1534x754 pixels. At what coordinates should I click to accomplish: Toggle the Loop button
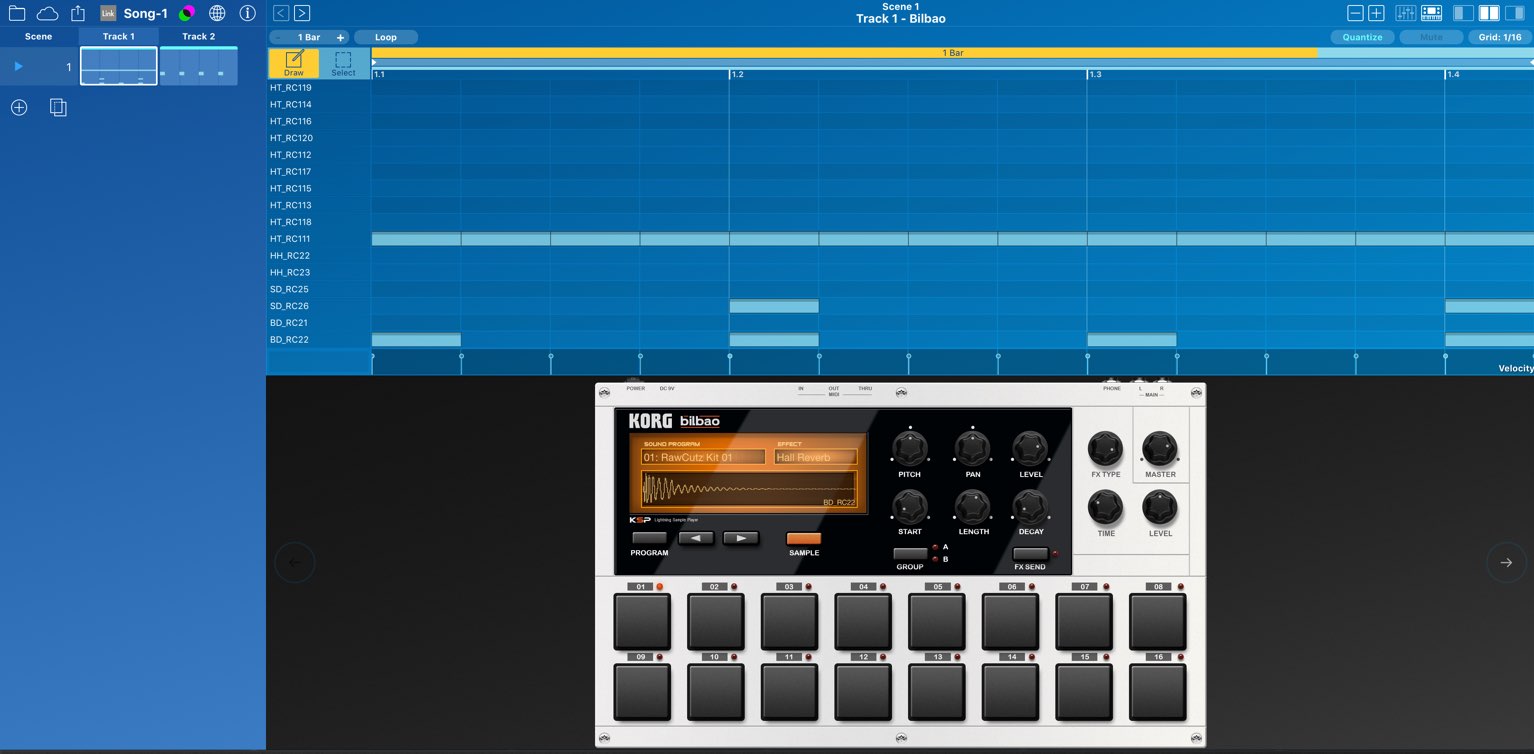(x=386, y=37)
